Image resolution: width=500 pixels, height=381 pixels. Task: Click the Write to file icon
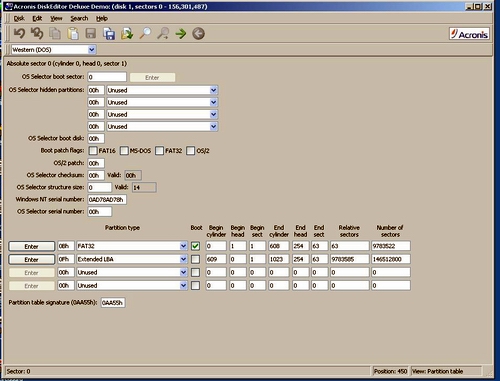coord(109,33)
